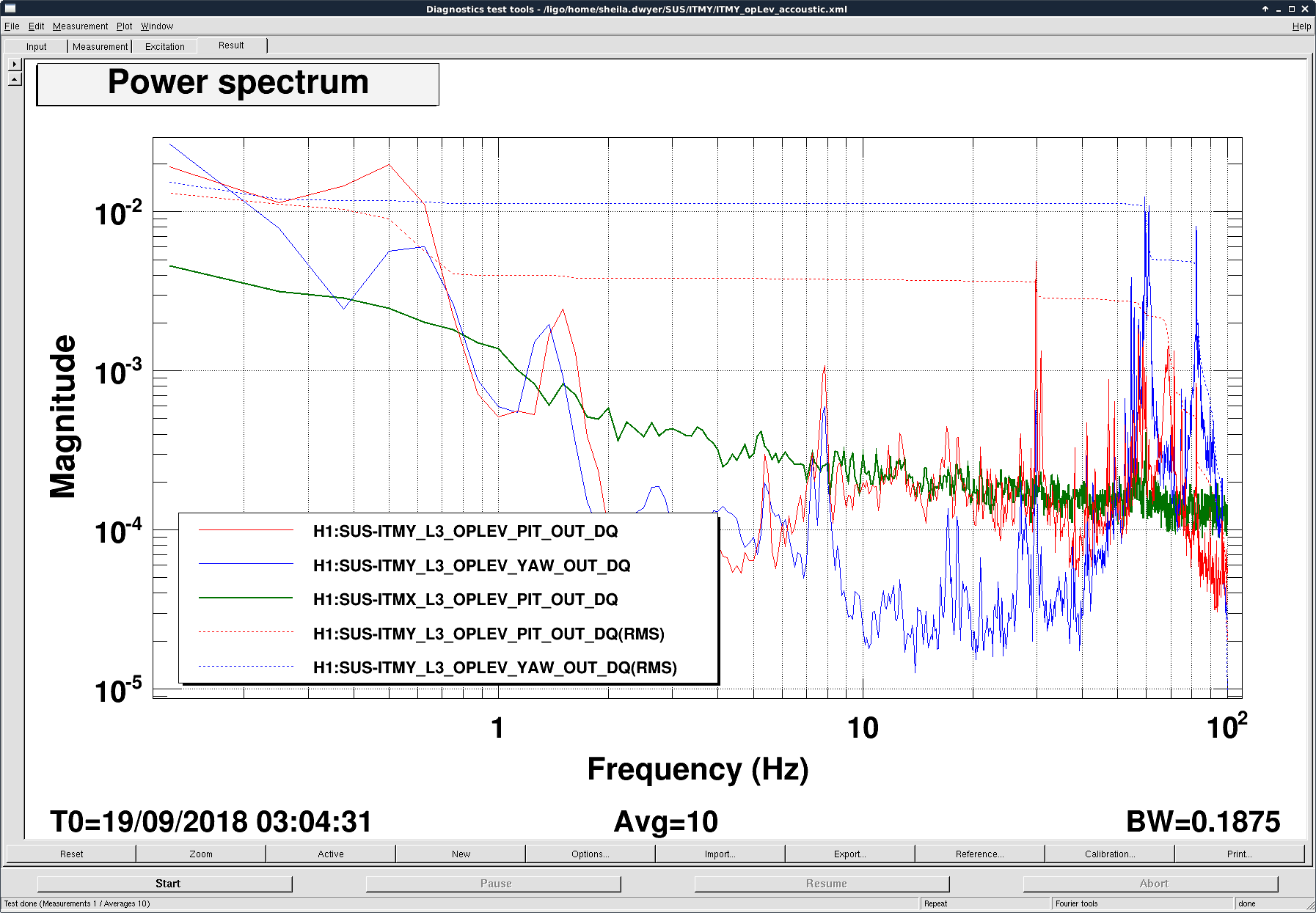The width and height of the screenshot is (1316, 913).
Task: Click the Reset button
Action: click(71, 854)
